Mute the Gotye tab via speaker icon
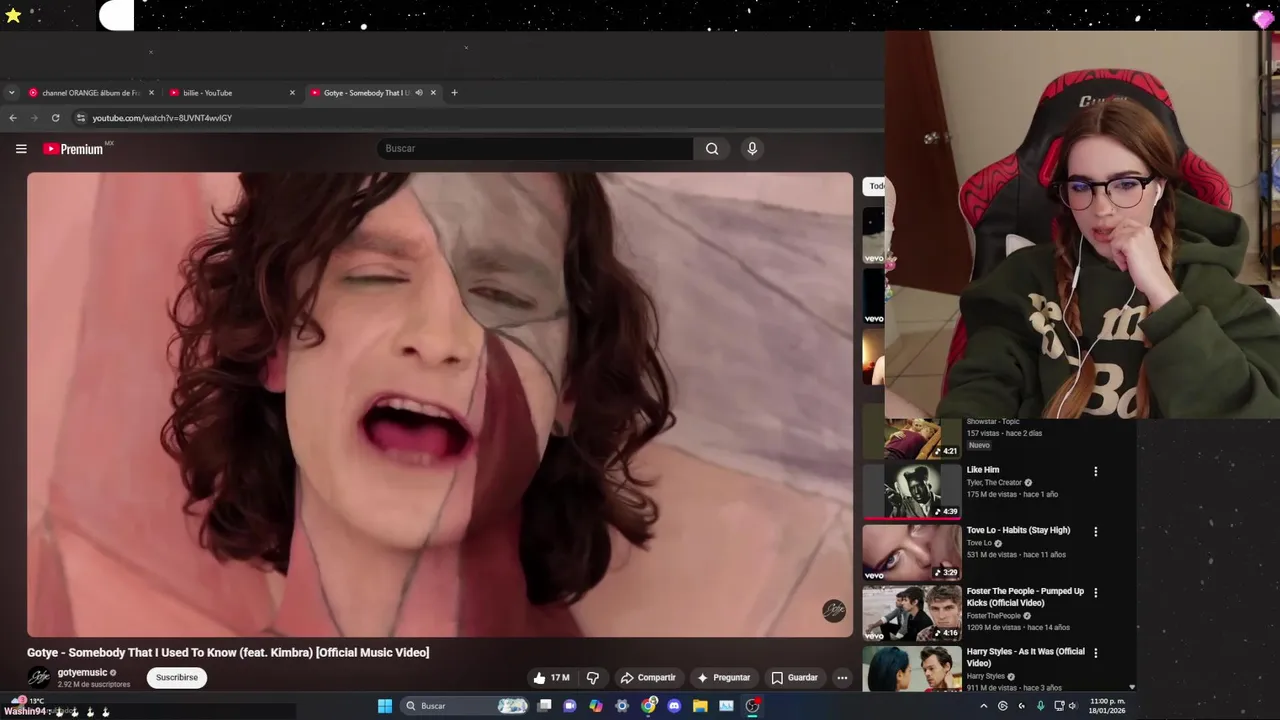 pos(419,93)
